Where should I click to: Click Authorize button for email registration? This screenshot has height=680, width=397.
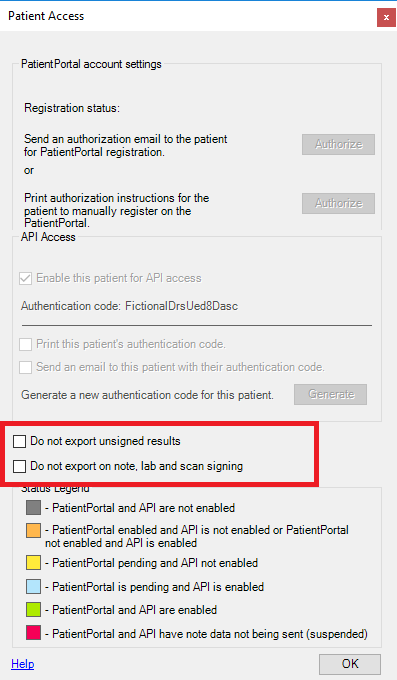click(x=338, y=144)
